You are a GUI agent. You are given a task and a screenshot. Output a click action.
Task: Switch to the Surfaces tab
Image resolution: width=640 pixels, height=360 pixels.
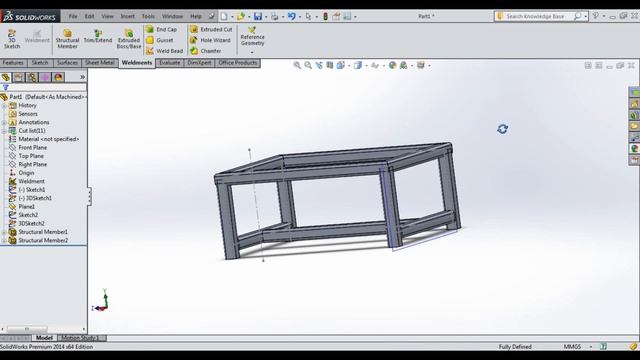point(67,63)
